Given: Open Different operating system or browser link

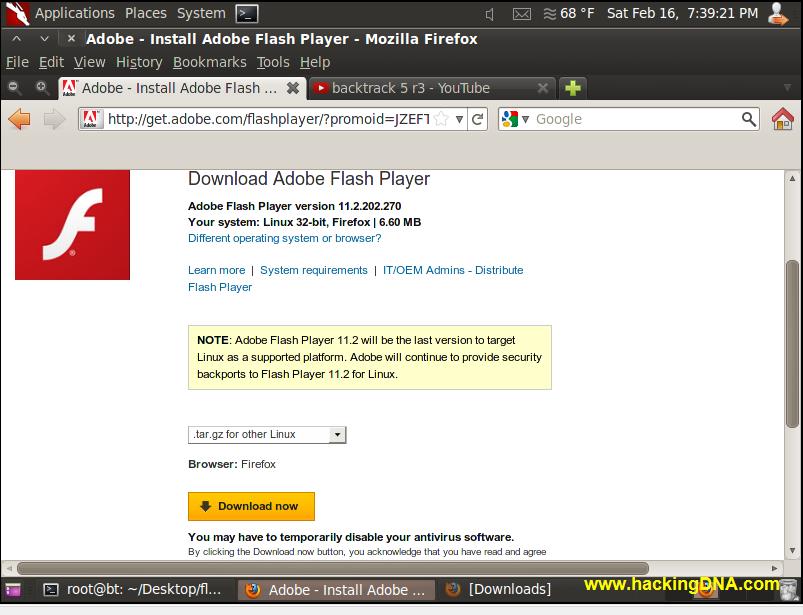Looking at the screenshot, I should point(285,238).
